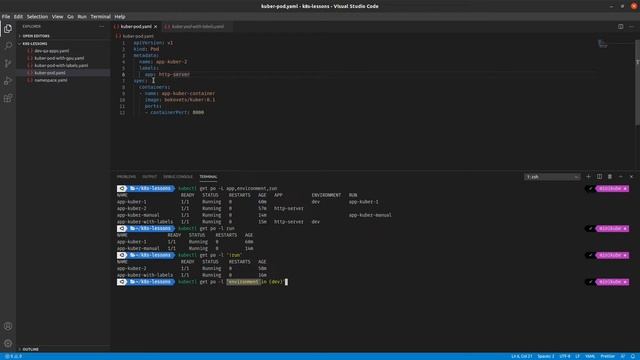Open the Run and Debug view
The image size is (640, 360).
pos(8,81)
